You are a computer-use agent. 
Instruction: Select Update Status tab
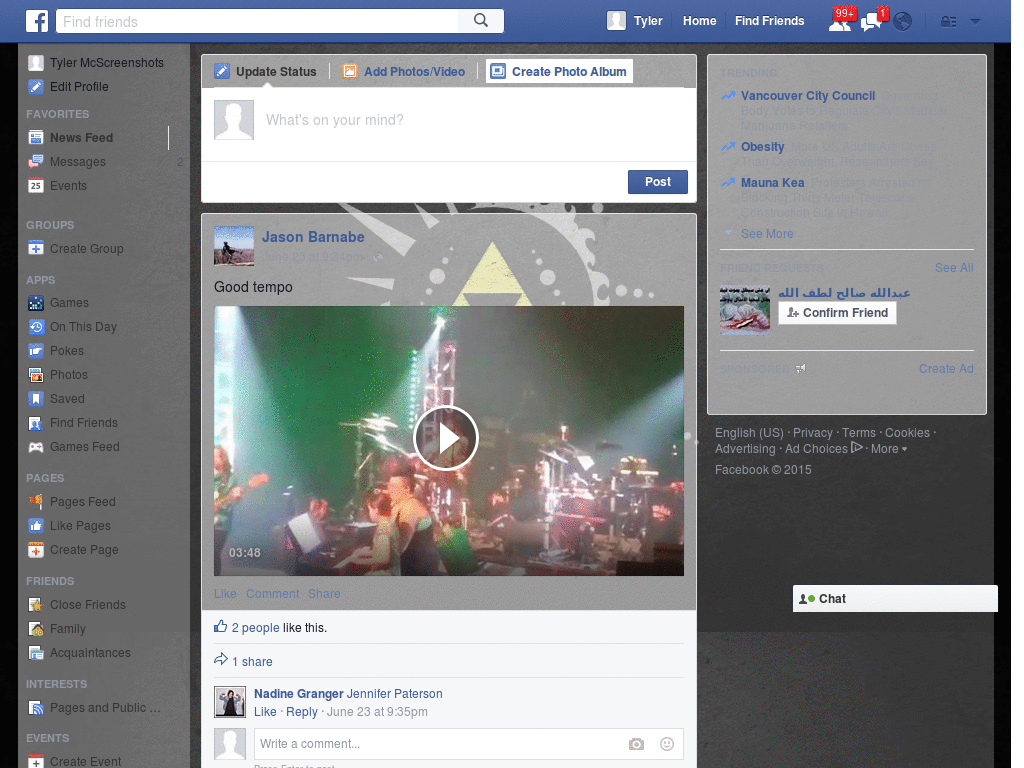(x=266, y=72)
